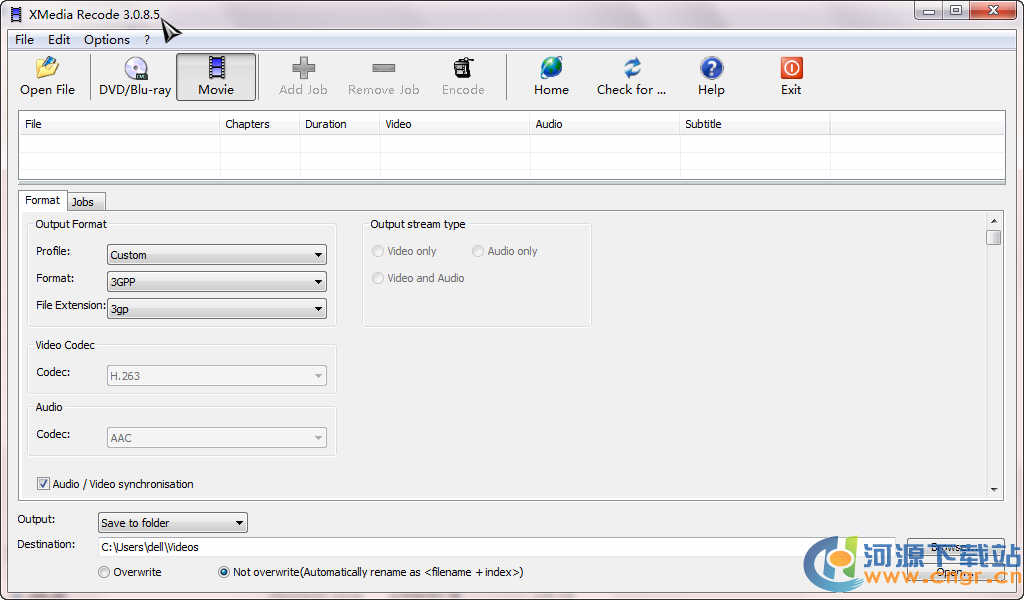The height and width of the screenshot is (600, 1024).
Task: Expand the Profile dropdown
Action: 216,255
